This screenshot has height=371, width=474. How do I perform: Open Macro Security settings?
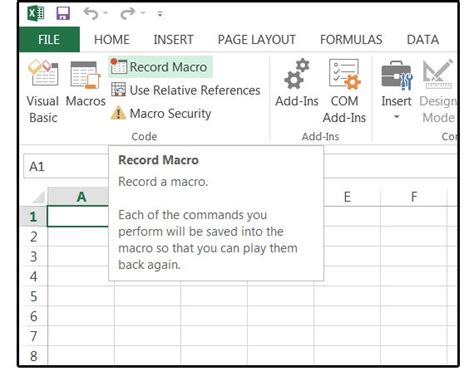161,113
